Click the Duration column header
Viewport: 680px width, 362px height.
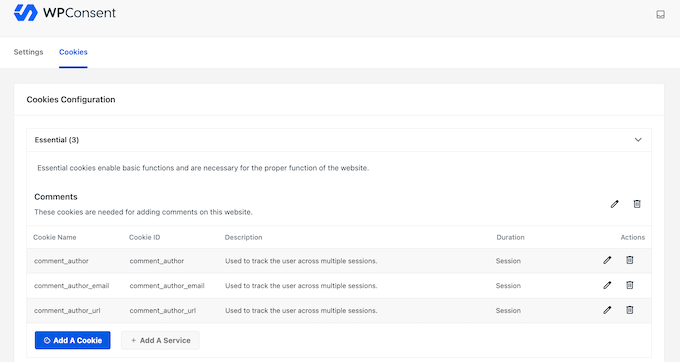pos(510,237)
